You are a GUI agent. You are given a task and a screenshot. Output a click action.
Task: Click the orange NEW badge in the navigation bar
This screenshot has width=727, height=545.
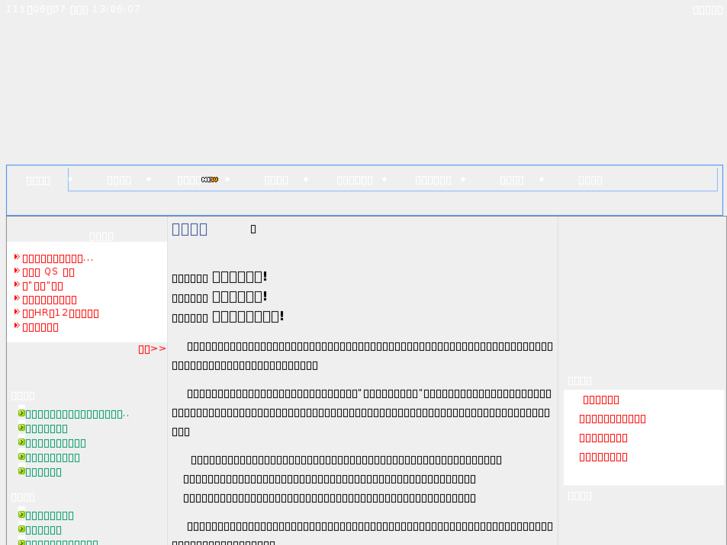pyautogui.click(x=210, y=180)
